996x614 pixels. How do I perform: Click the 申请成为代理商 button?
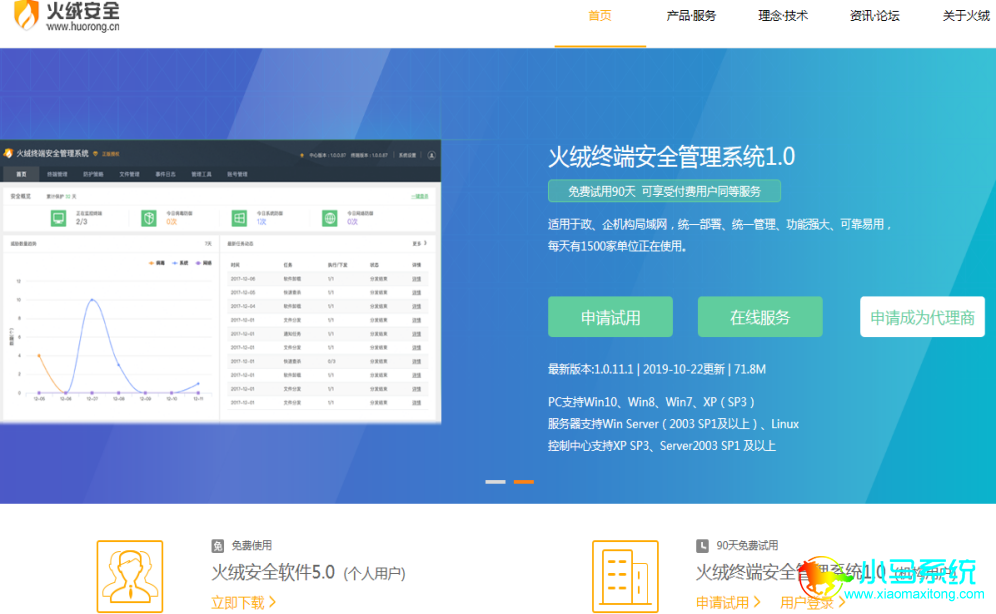pos(922,317)
